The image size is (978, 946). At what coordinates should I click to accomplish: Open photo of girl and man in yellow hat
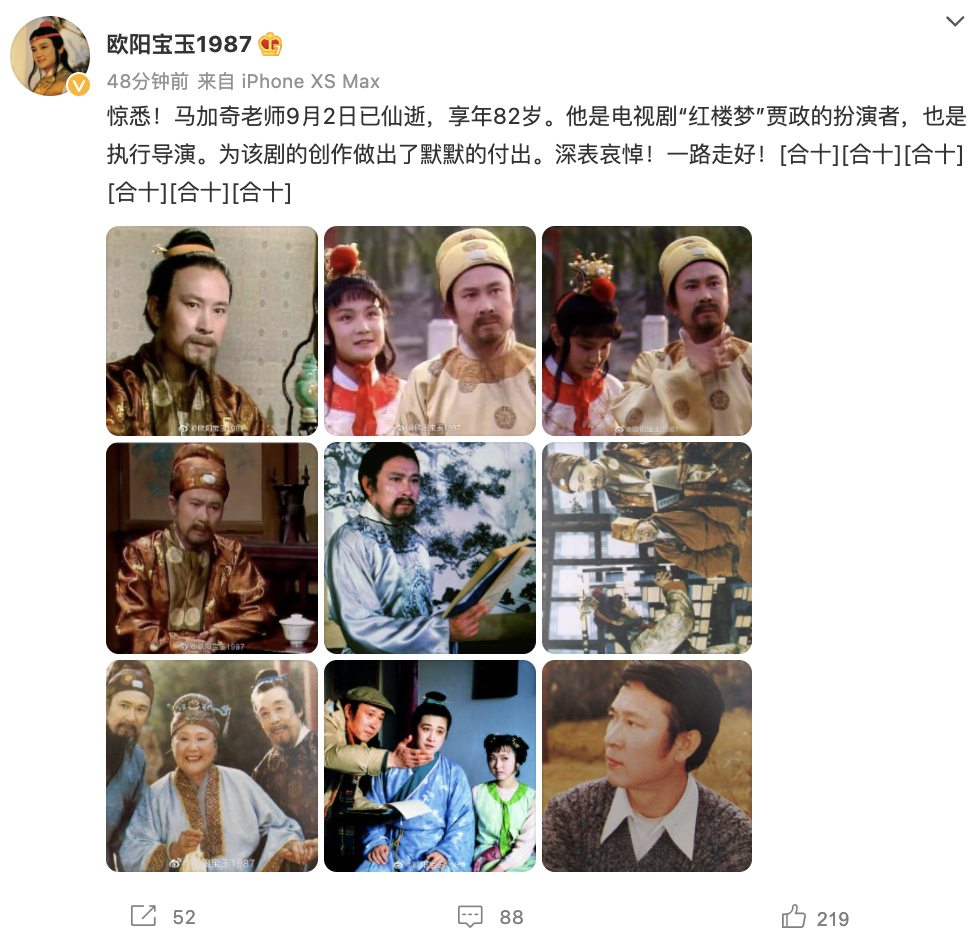[x=430, y=331]
